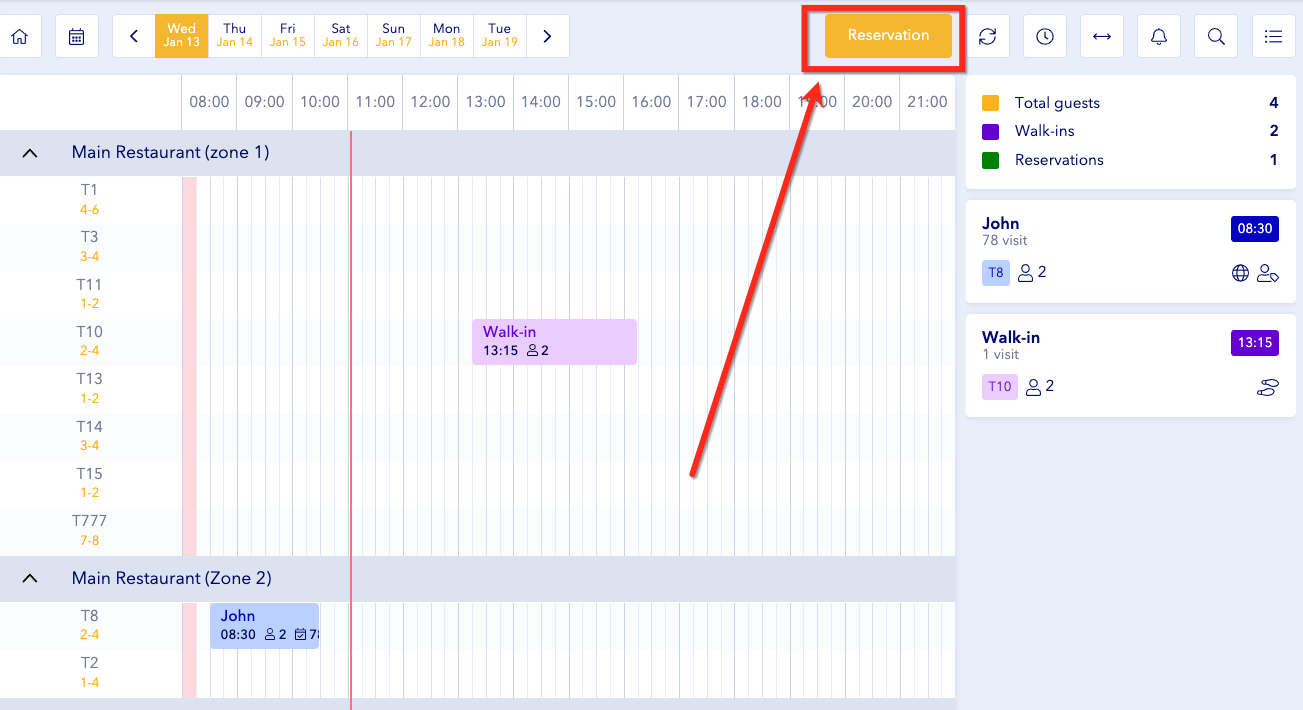Click the yellow Reservation button
Screen dimensions: 1303x710
[887, 35]
